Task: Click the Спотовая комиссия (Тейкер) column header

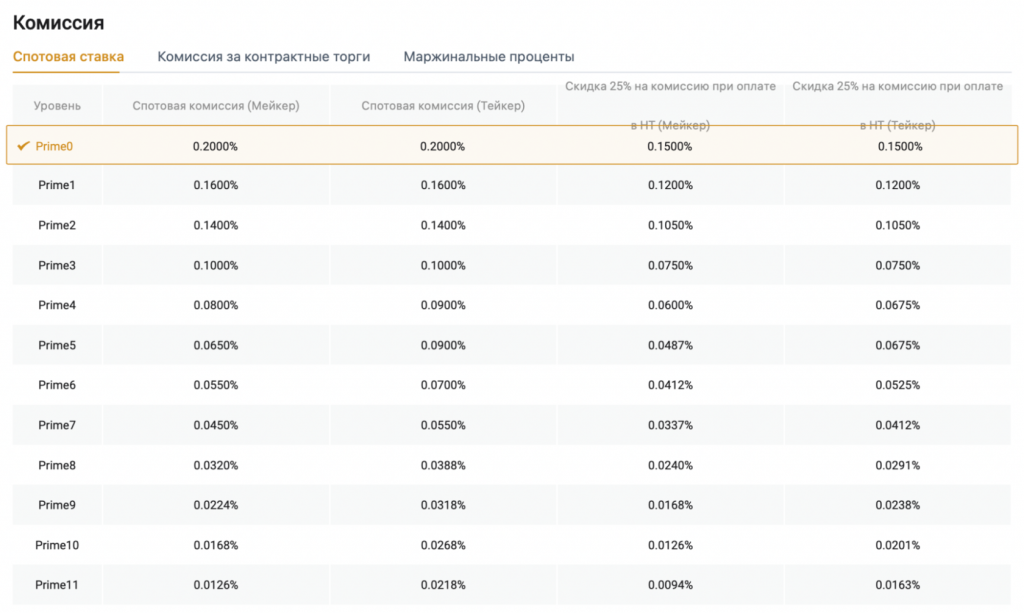Action: pyautogui.click(x=442, y=106)
